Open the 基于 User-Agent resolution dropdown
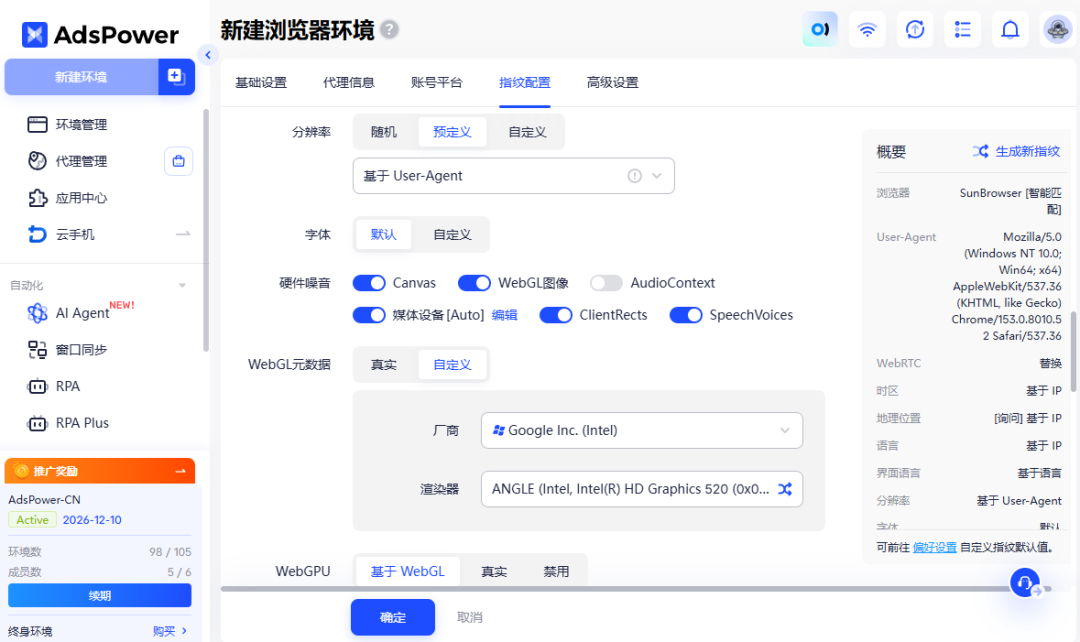Viewport: 1080px width, 642px height. click(x=514, y=176)
